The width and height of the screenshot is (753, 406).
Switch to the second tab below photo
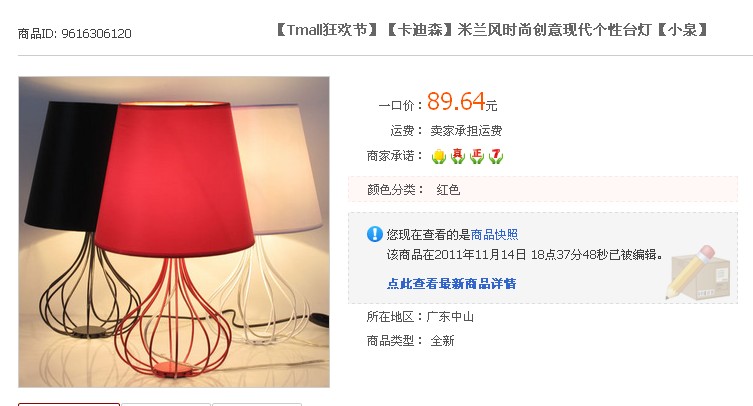[166, 405]
